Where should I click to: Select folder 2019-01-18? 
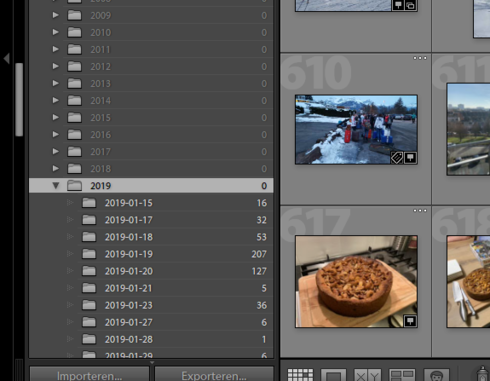pyautogui.click(x=151, y=237)
